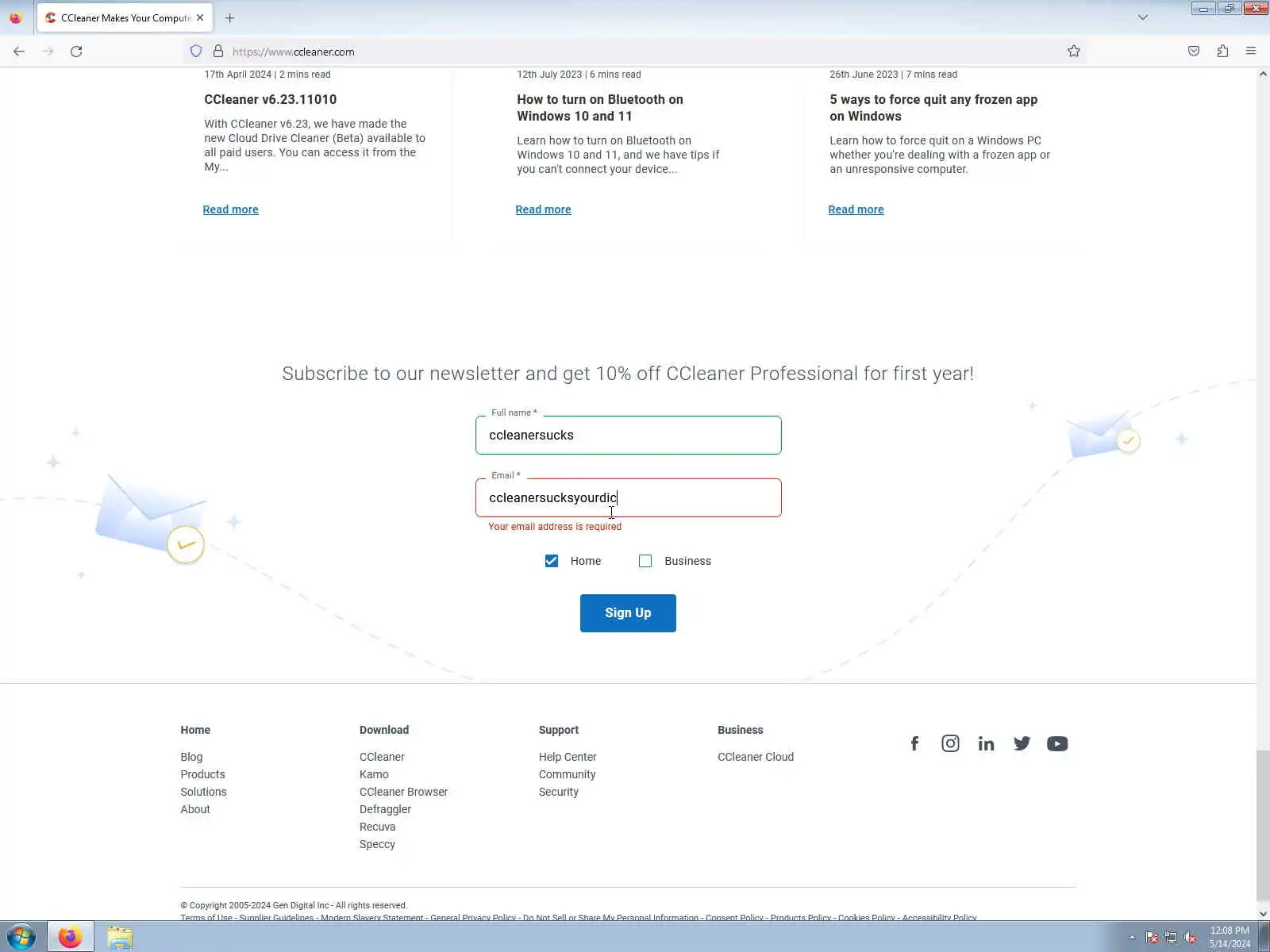The image size is (1270, 952).
Task: Open Recuva footer link
Action: coord(377,827)
